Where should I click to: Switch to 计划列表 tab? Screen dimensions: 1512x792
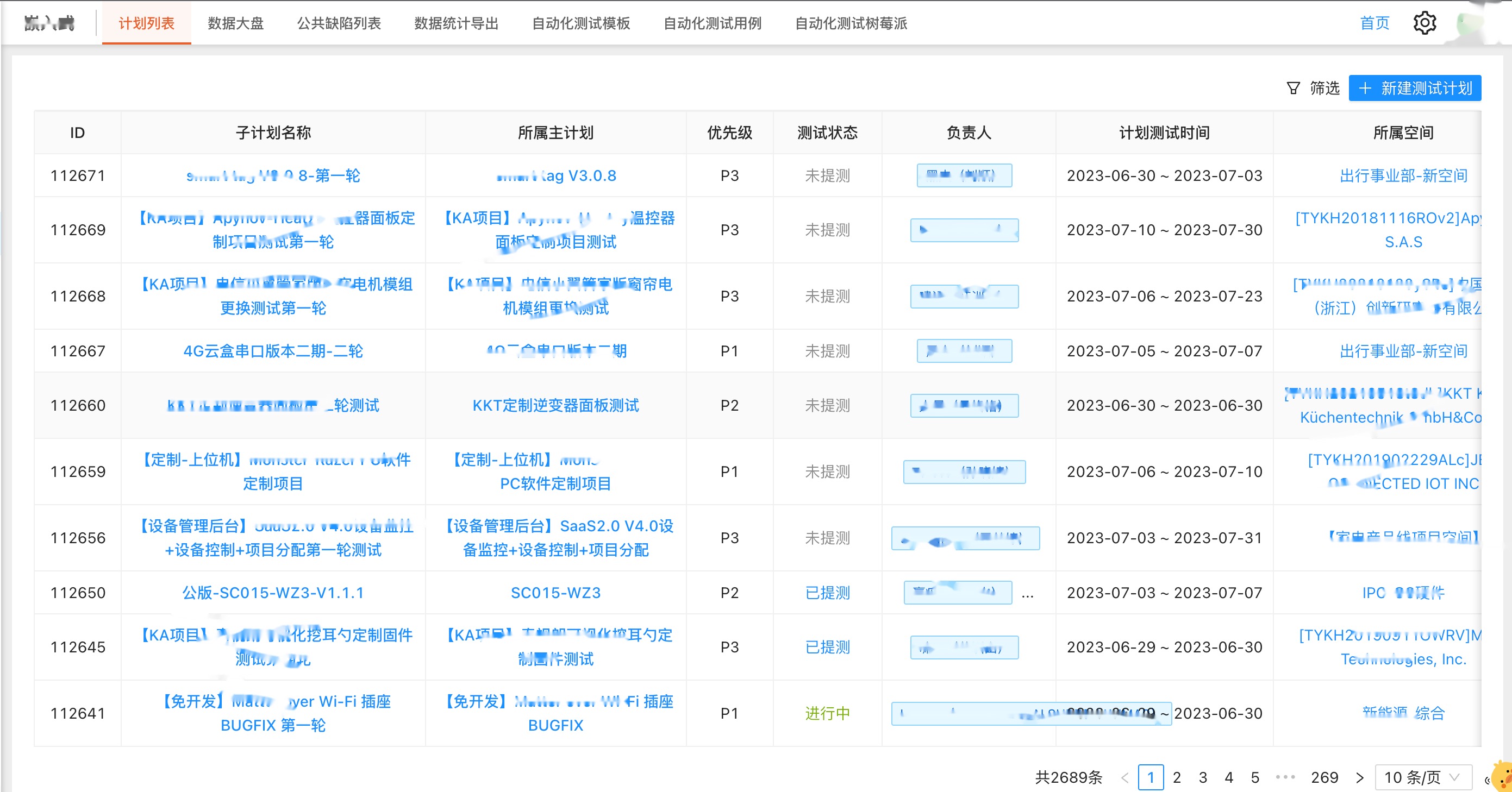pyautogui.click(x=147, y=23)
